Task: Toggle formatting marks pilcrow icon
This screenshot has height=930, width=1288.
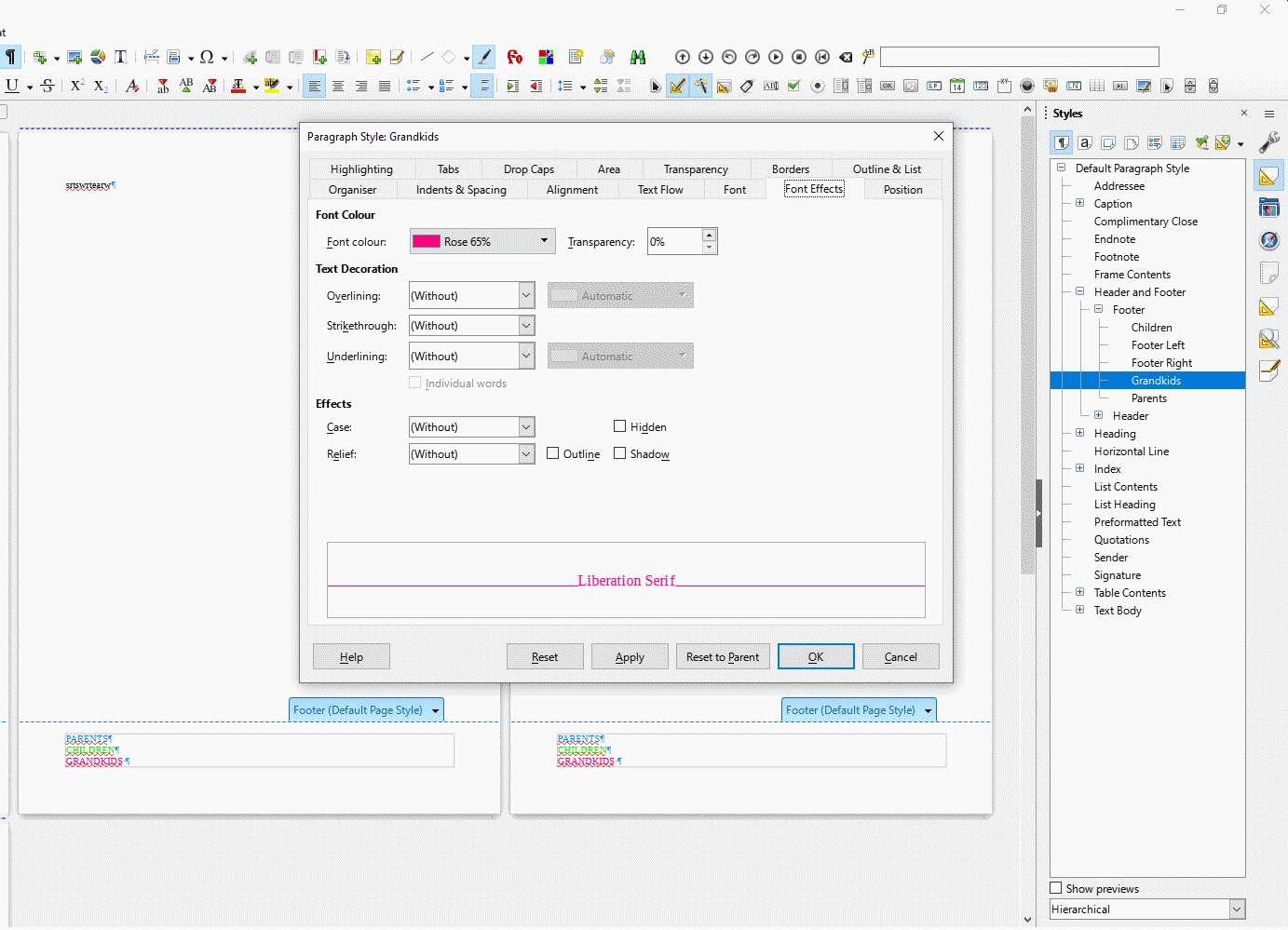Action: (10, 57)
